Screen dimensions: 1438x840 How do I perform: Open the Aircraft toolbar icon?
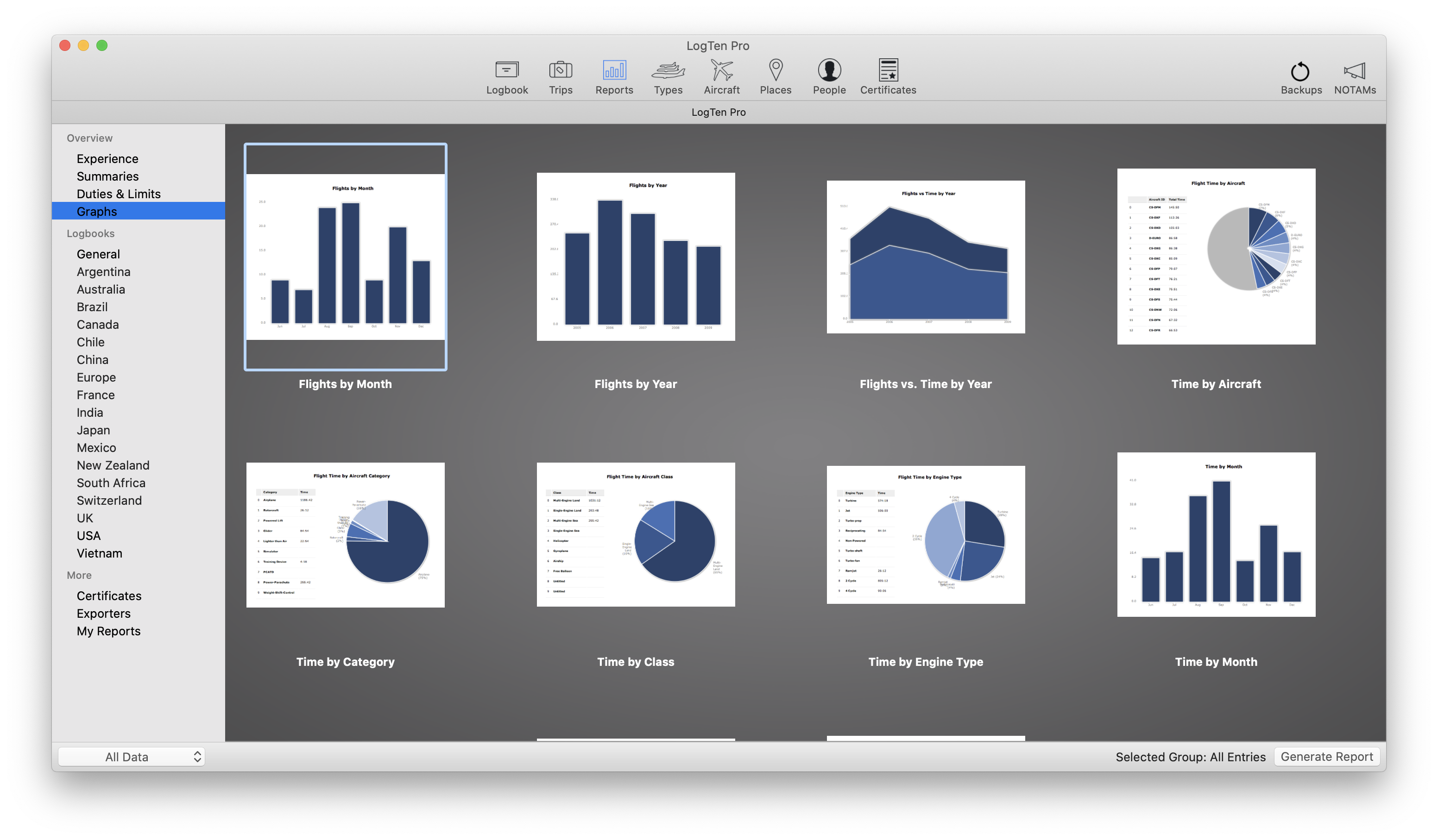pos(721,77)
